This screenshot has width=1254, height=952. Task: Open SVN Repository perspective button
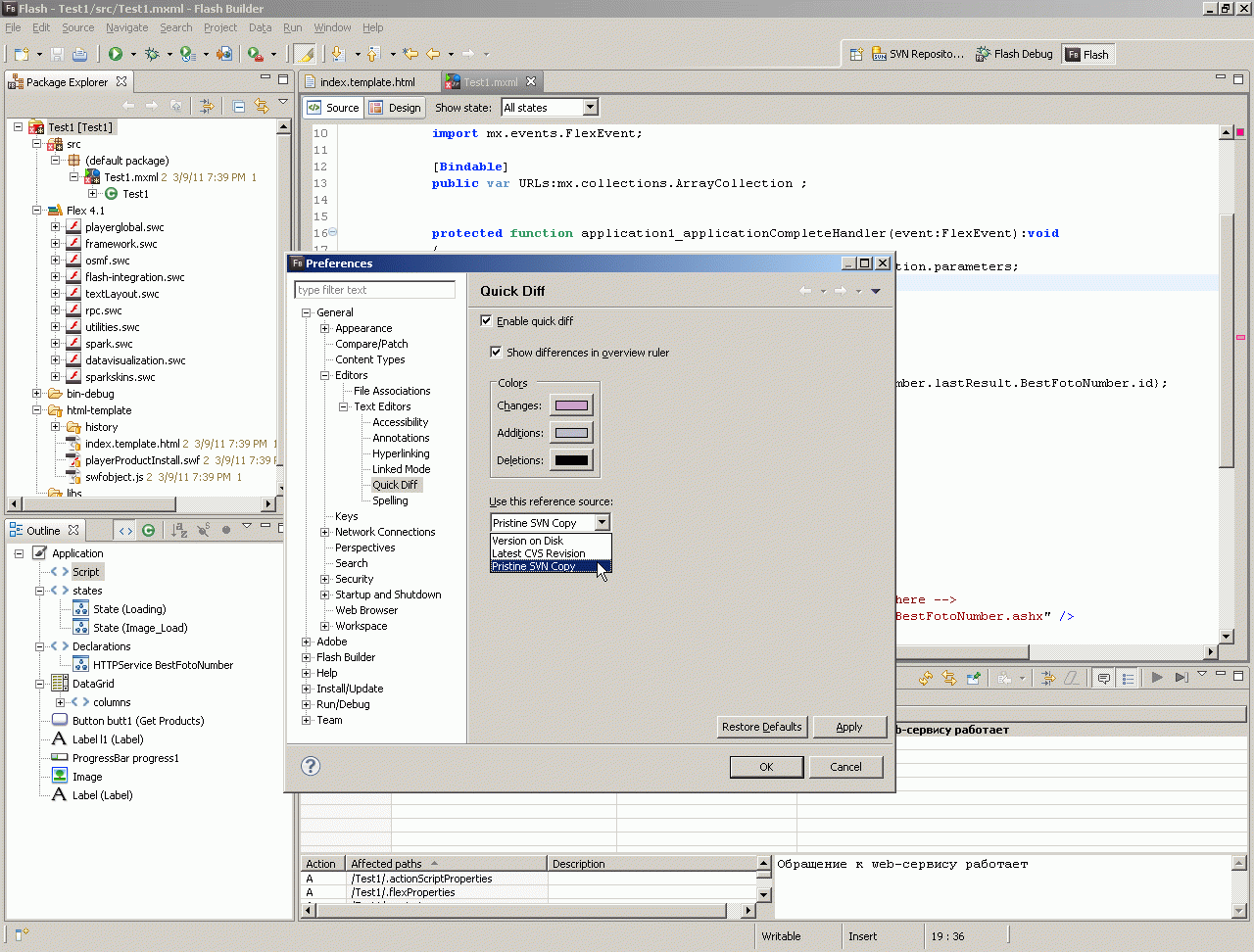[919, 54]
